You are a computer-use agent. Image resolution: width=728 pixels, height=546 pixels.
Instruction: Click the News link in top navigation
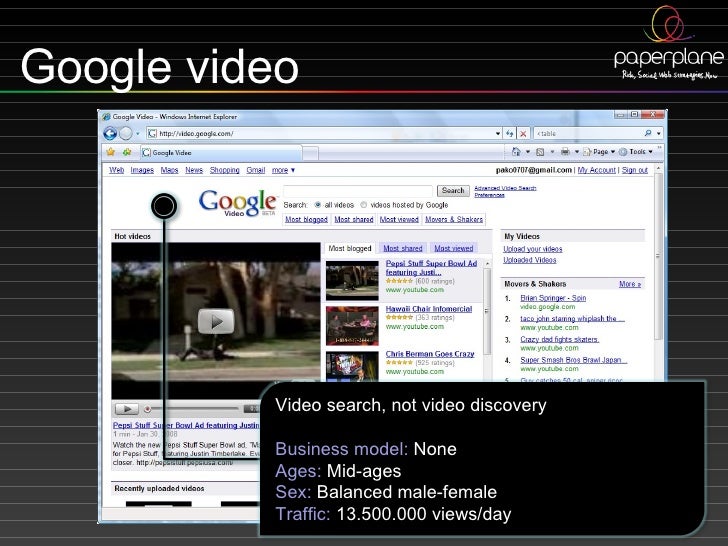pyautogui.click(x=194, y=170)
